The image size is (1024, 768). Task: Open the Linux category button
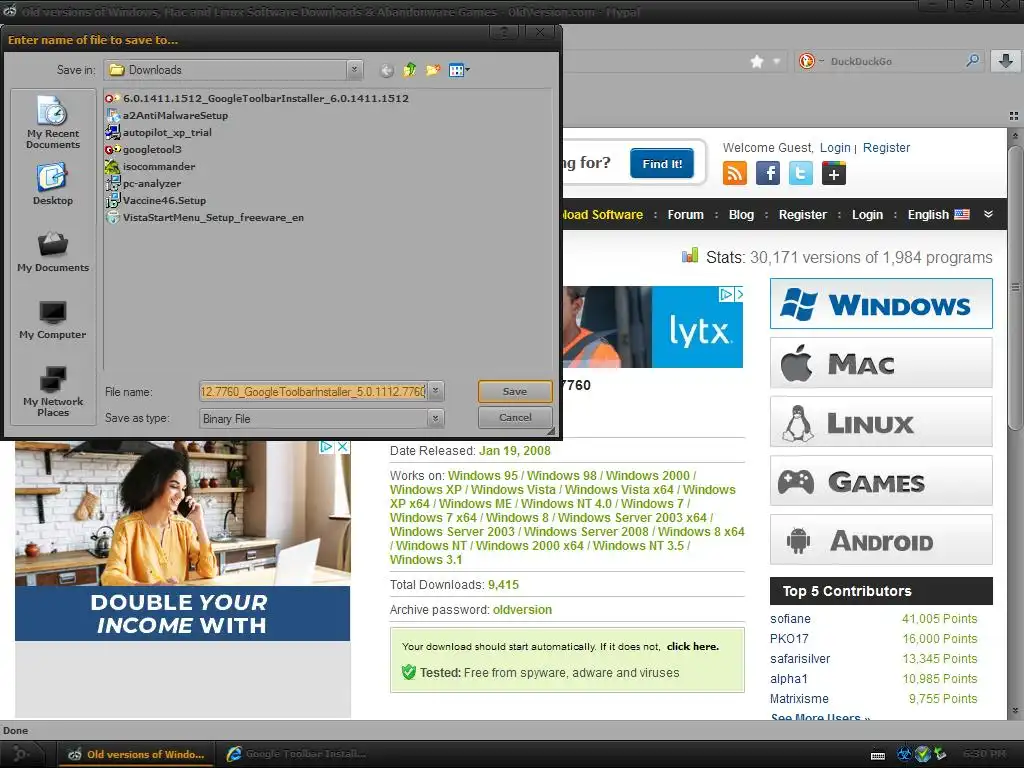(881, 422)
